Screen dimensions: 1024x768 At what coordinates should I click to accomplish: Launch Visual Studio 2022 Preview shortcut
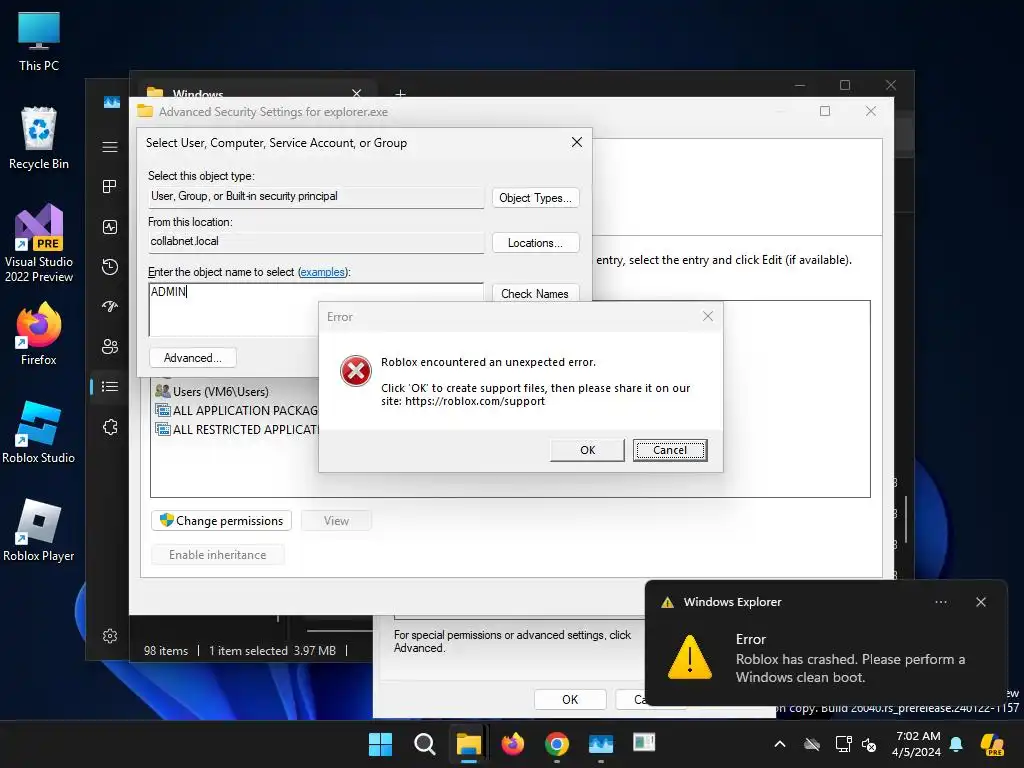[x=39, y=243]
